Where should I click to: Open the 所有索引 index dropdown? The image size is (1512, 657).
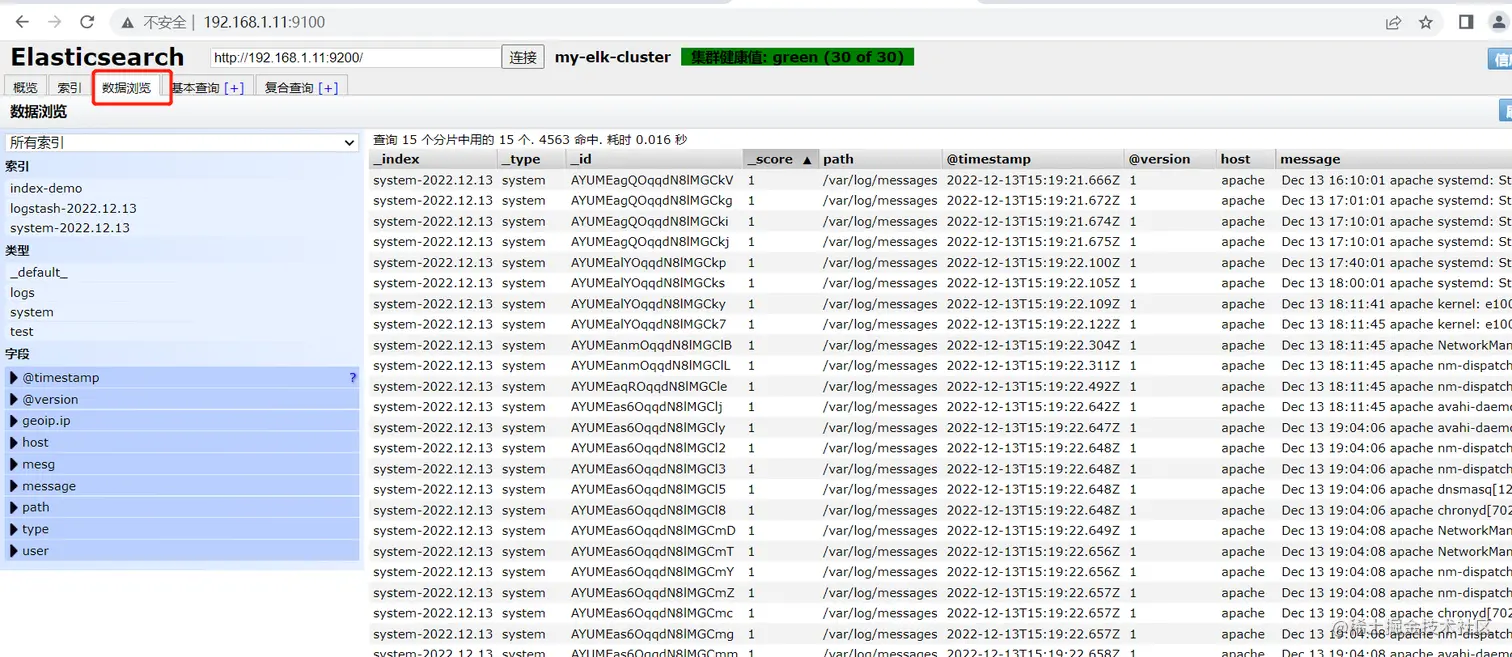click(182, 143)
